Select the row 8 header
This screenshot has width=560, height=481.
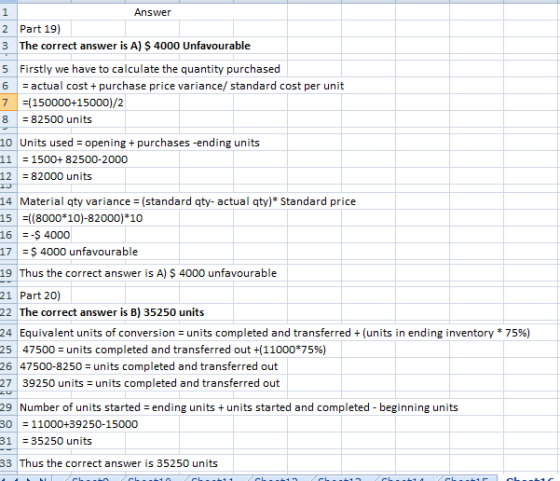(x=8, y=119)
